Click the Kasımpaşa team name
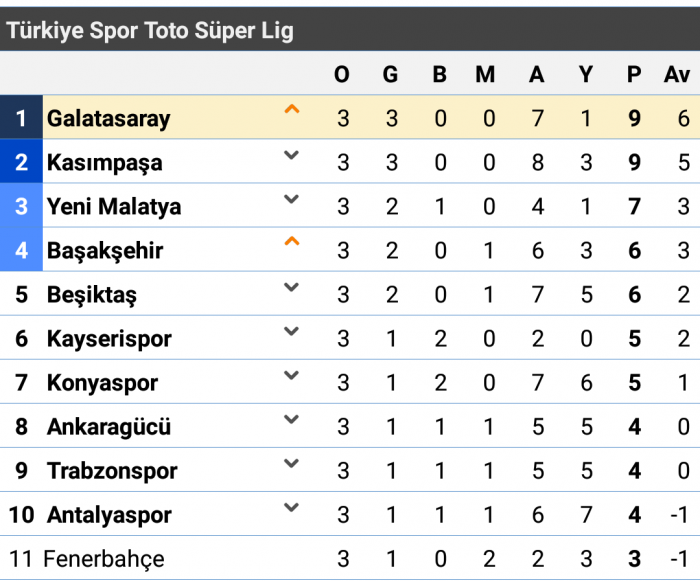 point(104,163)
